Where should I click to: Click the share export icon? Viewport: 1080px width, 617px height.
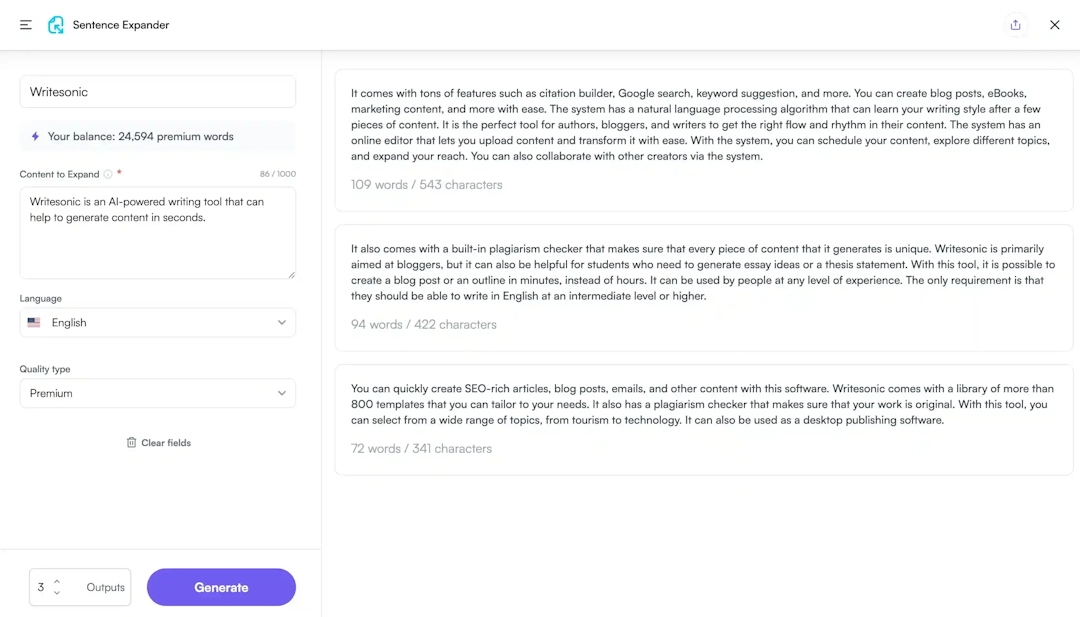point(1016,25)
